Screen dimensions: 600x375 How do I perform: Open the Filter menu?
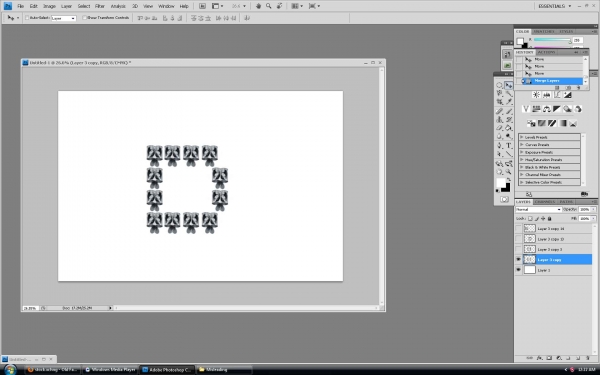(100, 6)
